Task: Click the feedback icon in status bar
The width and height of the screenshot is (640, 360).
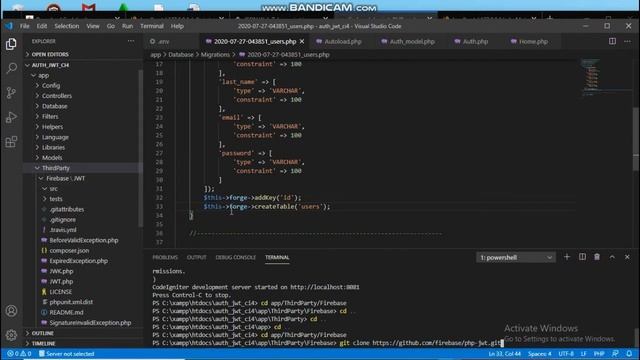Action: tap(616, 353)
